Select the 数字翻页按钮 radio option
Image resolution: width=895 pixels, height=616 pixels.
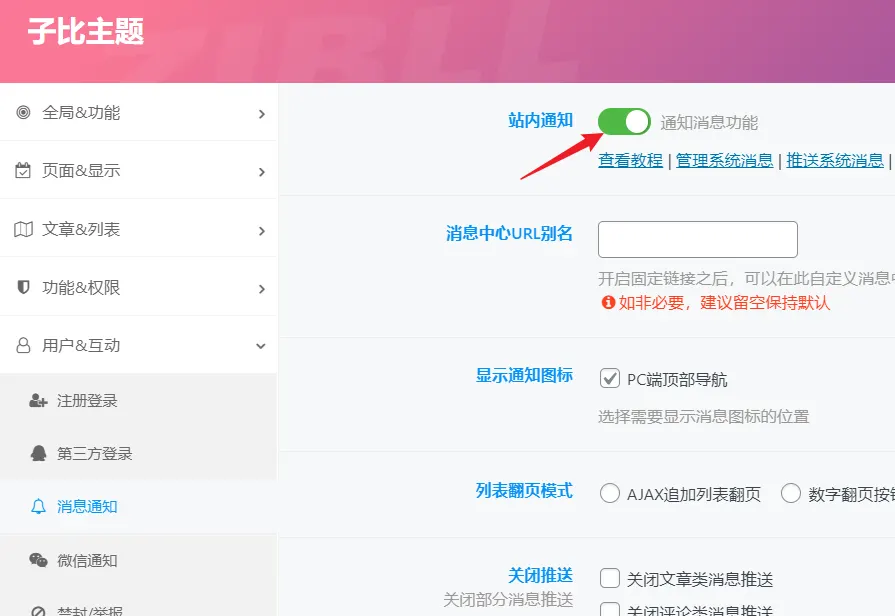tap(791, 493)
